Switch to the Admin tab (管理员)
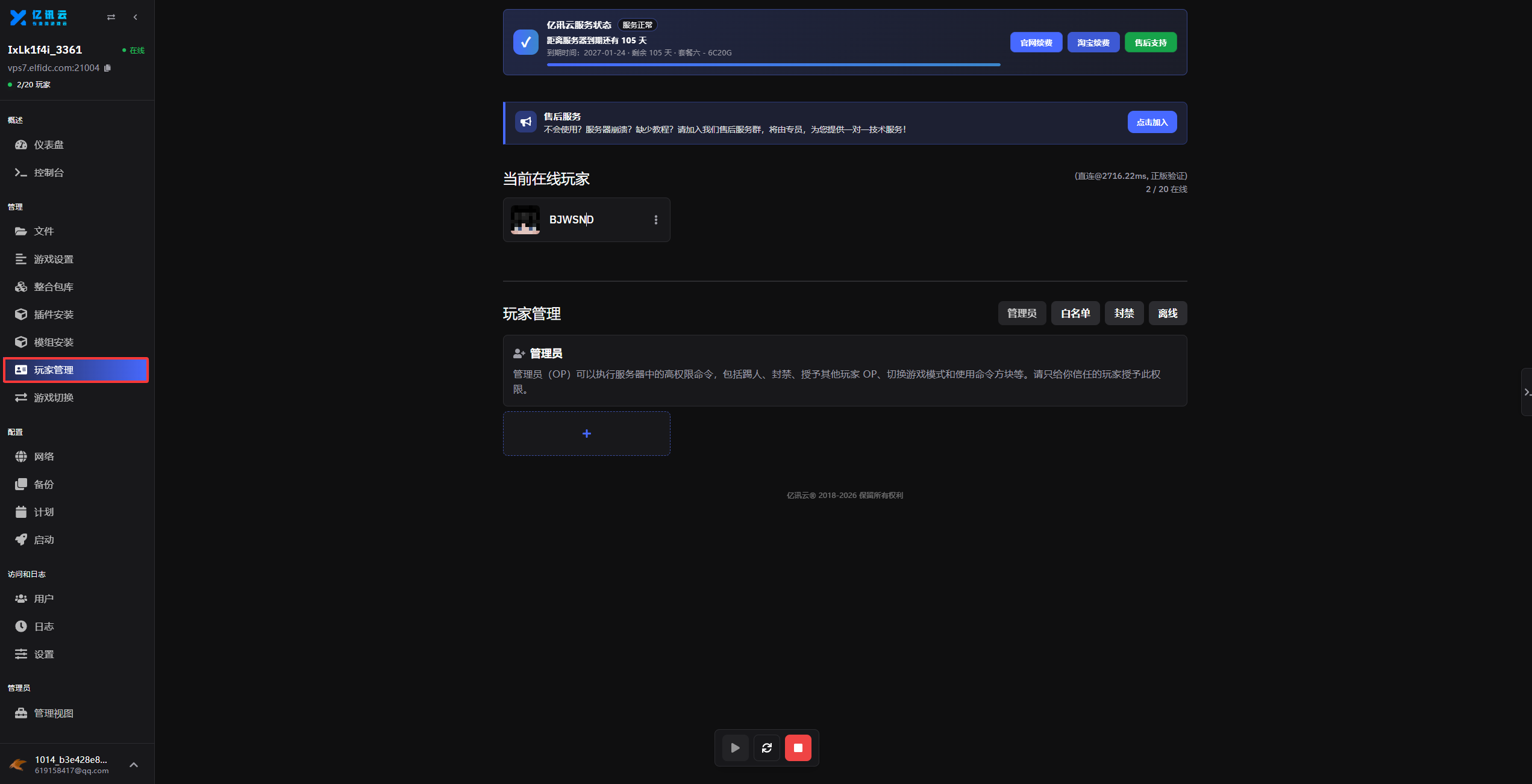This screenshot has height=784, width=1532. pyautogui.click(x=1022, y=313)
